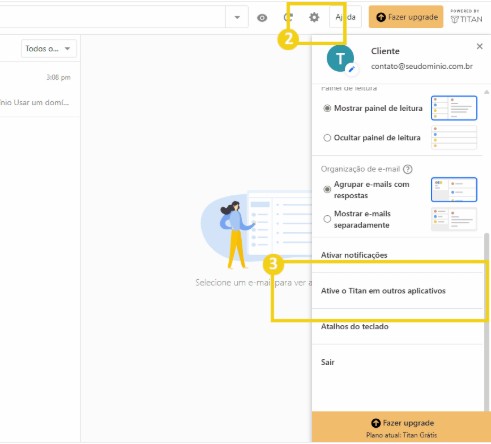Click the contato@seudominio.com.br address
This screenshot has height=444, width=491.
(422, 66)
